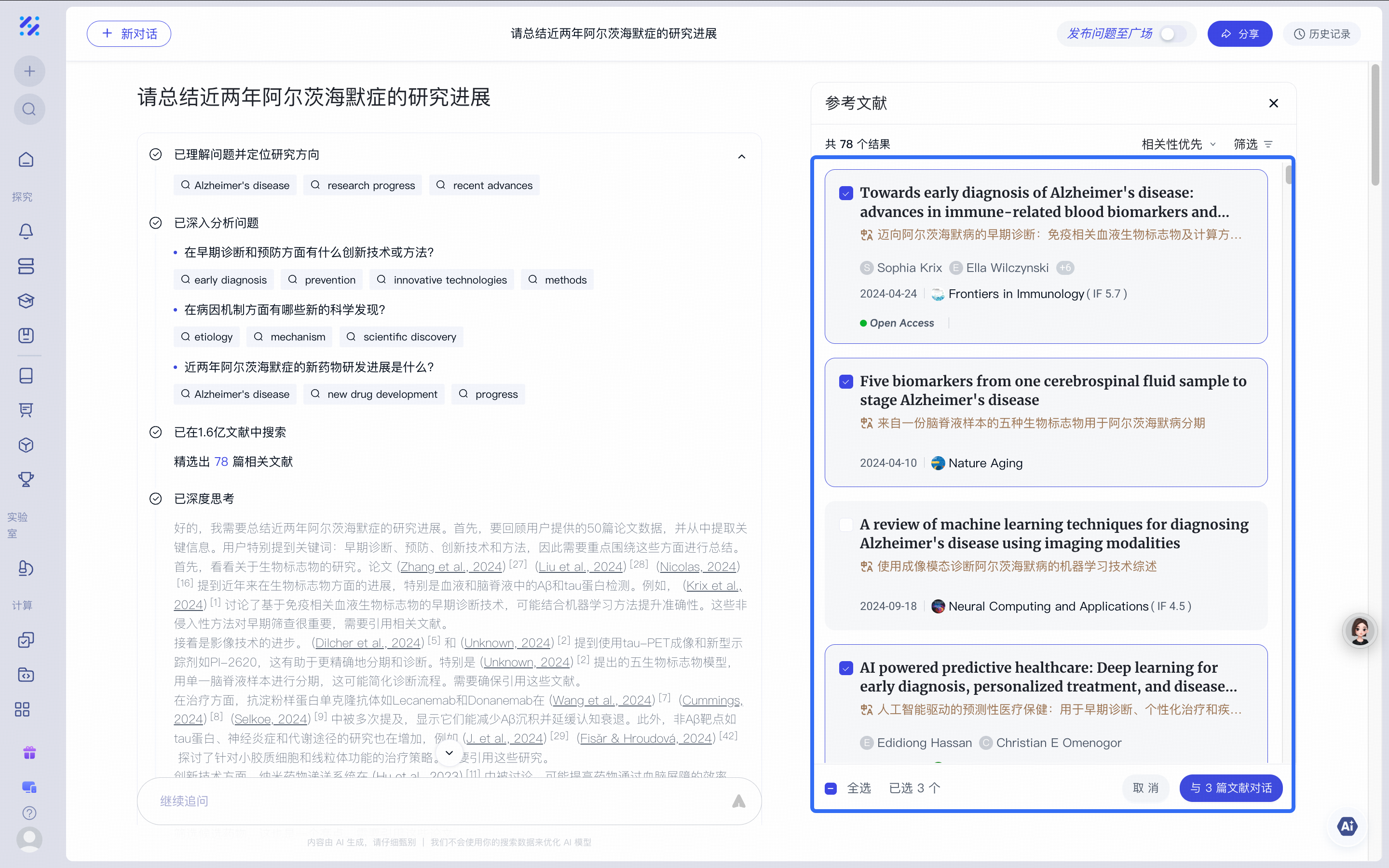This screenshot has height=868, width=1389.
Task: Open the presentation board icon in the sidebar
Action: click(x=26, y=410)
